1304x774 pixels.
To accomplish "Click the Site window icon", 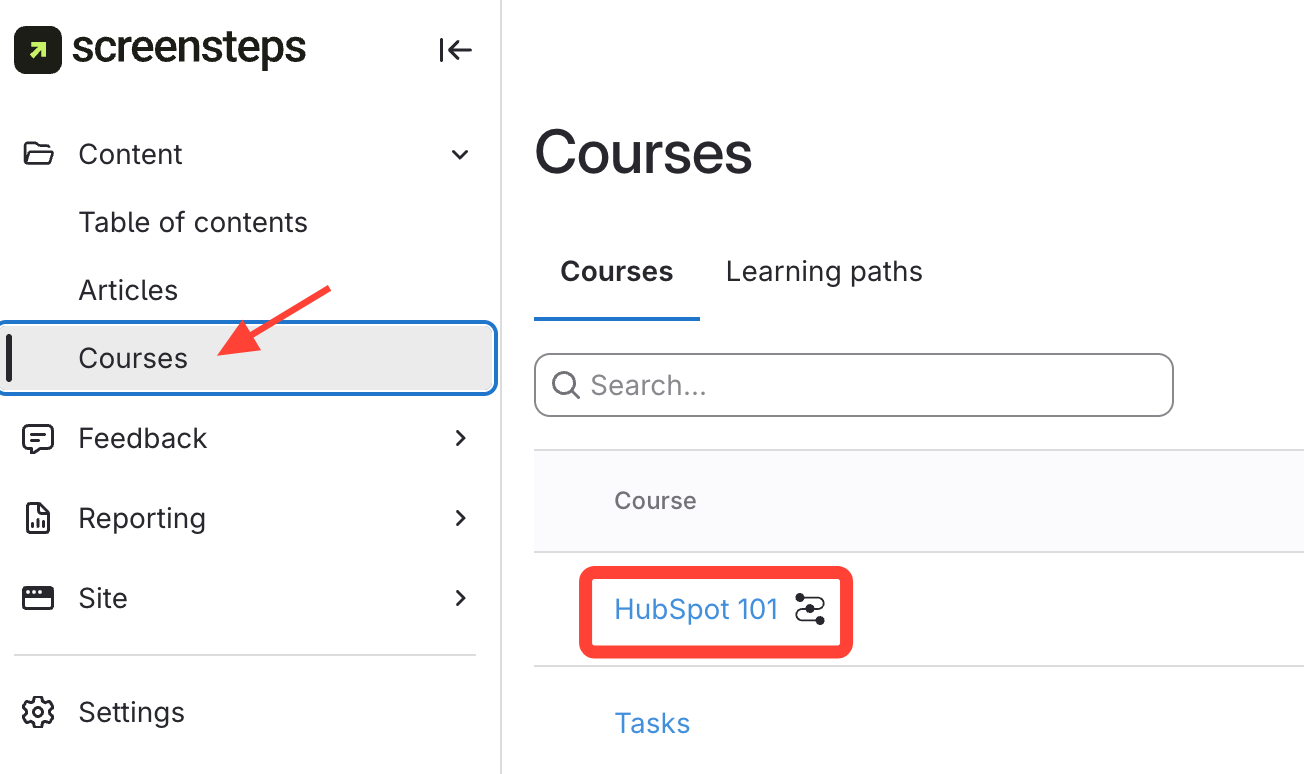I will 38,598.
